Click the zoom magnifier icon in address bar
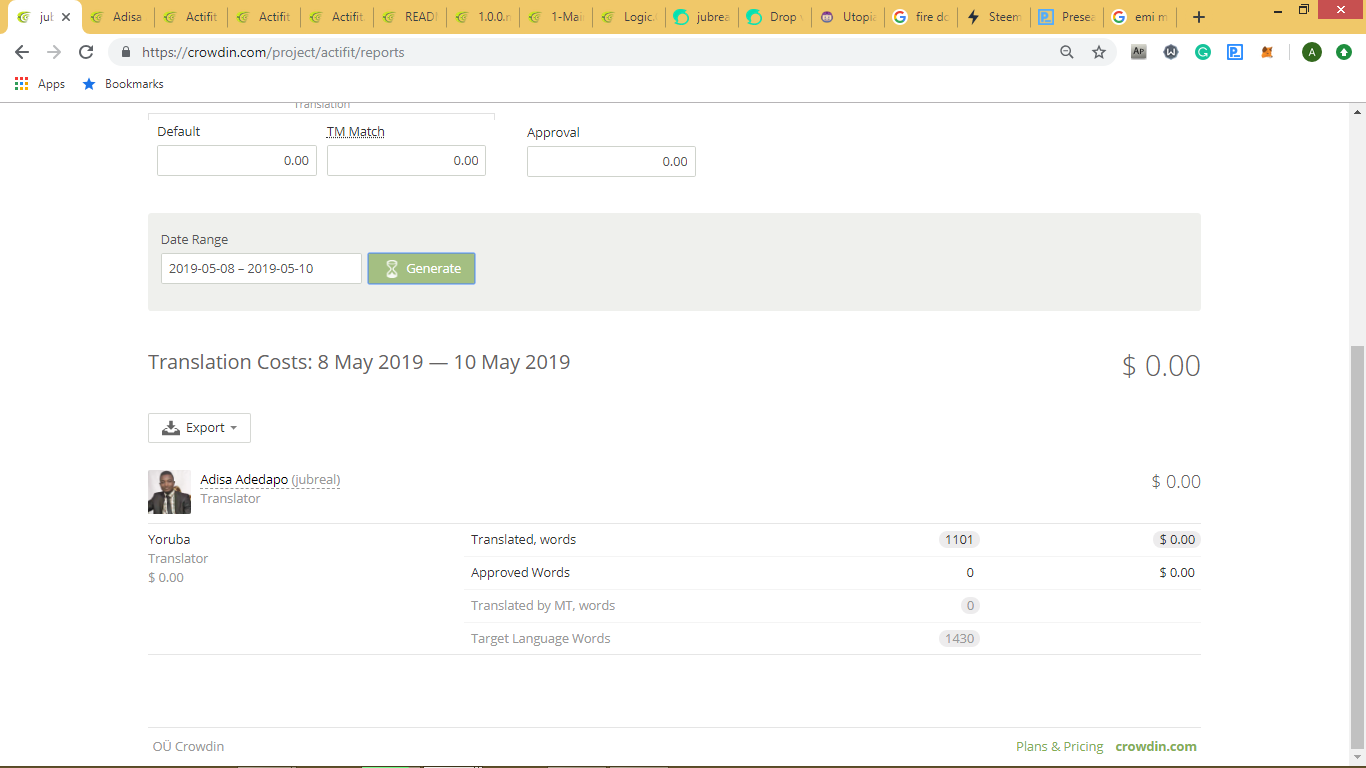 (1067, 52)
